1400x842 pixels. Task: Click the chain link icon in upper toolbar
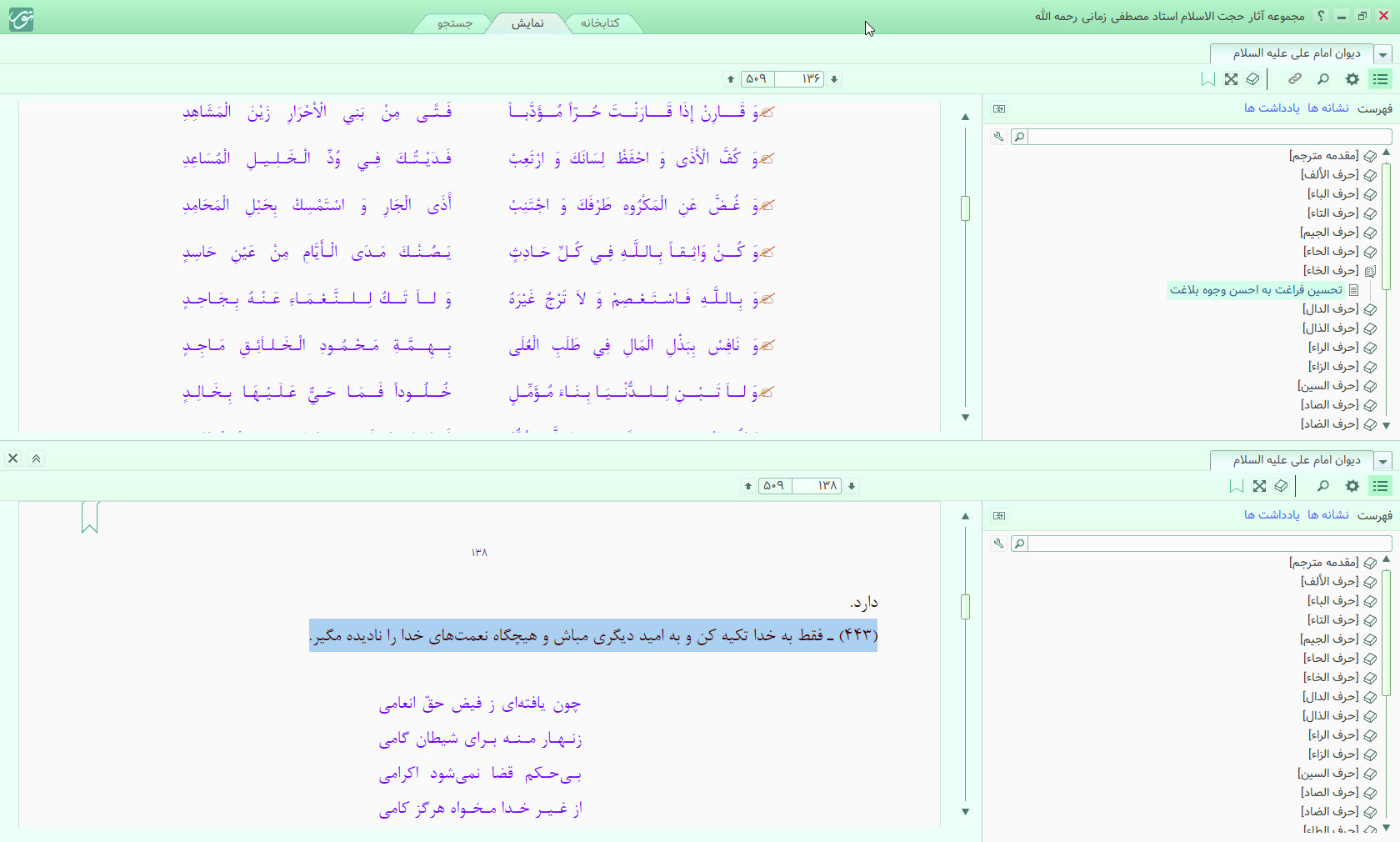pos(1295,79)
